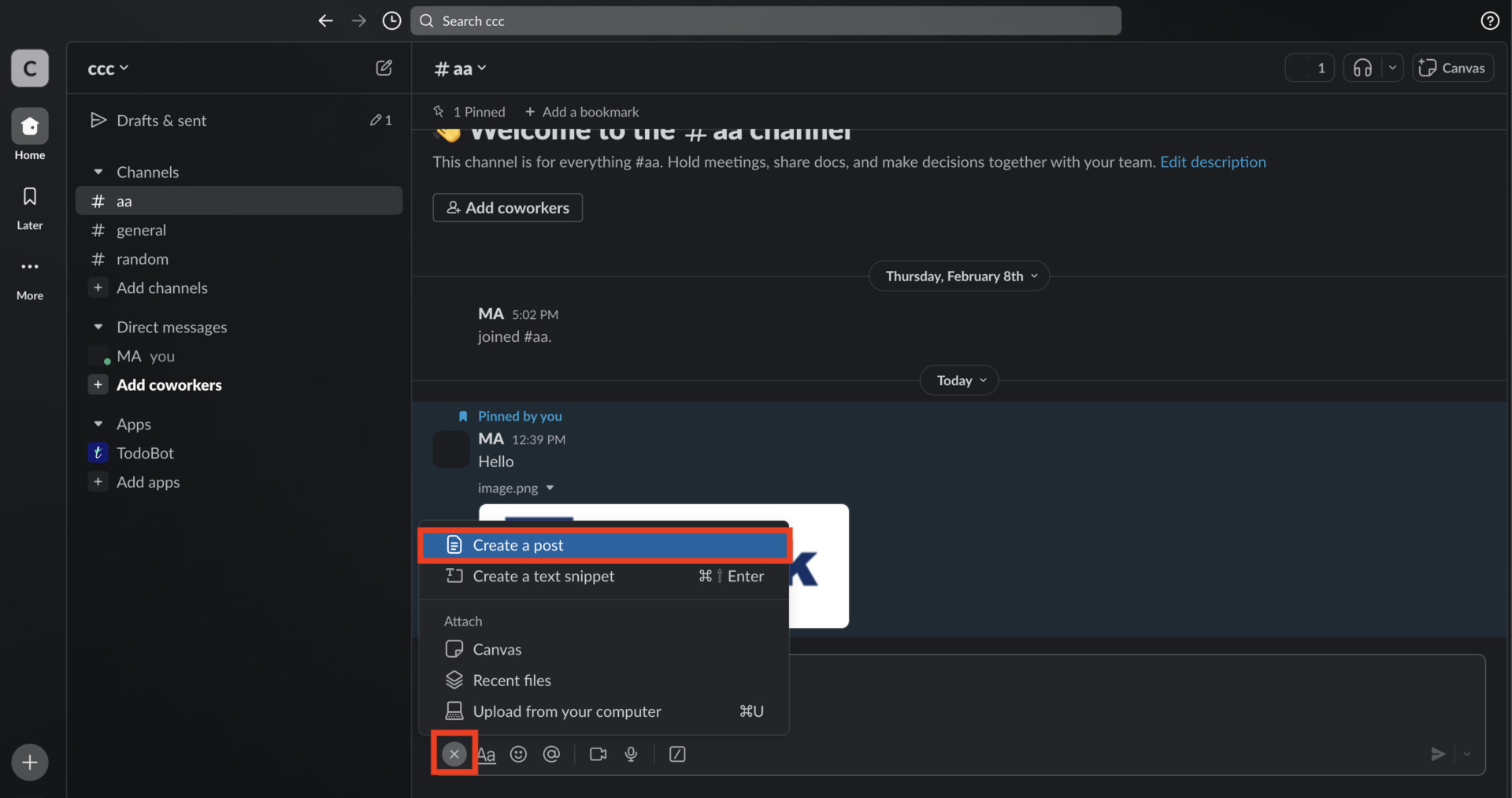This screenshot has height=798, width=1512.
Task: Select the record video clip icon
Action: tap(597, 754)
